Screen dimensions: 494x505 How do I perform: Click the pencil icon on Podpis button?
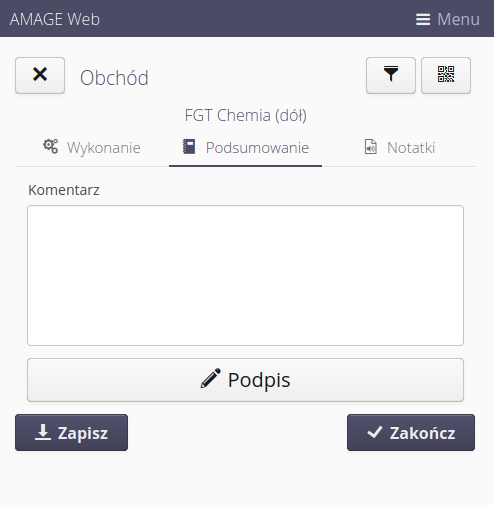tap(210, 378)
